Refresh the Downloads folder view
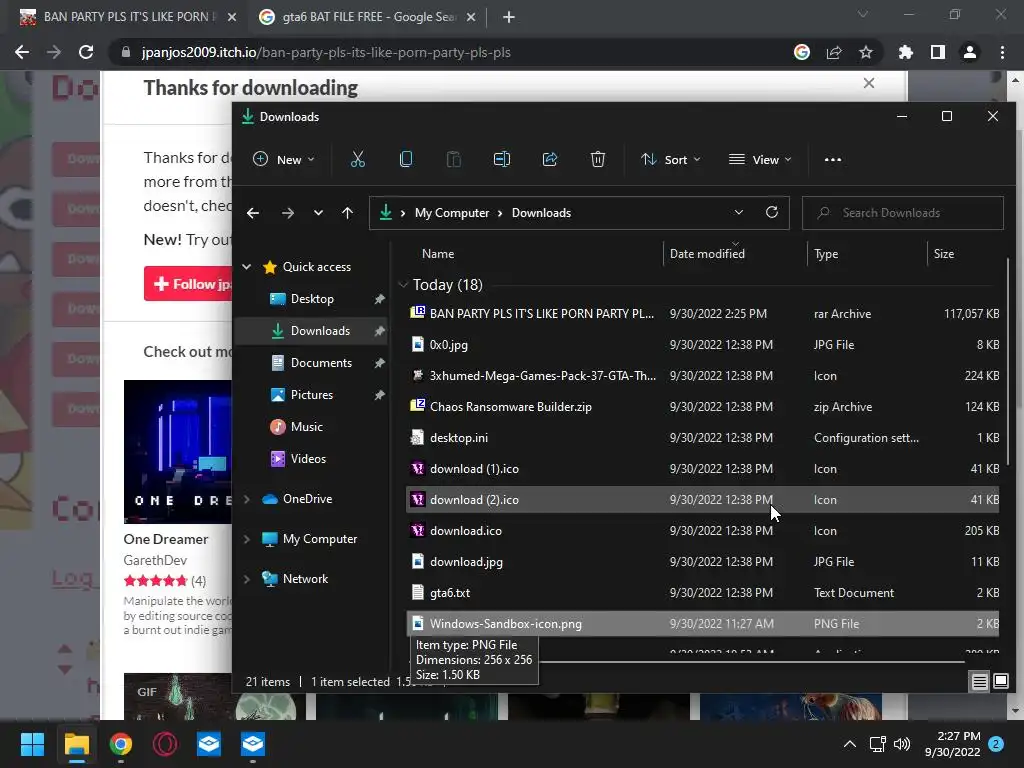Viewport: 1024px width, 768px height. [x=772, y=212]
